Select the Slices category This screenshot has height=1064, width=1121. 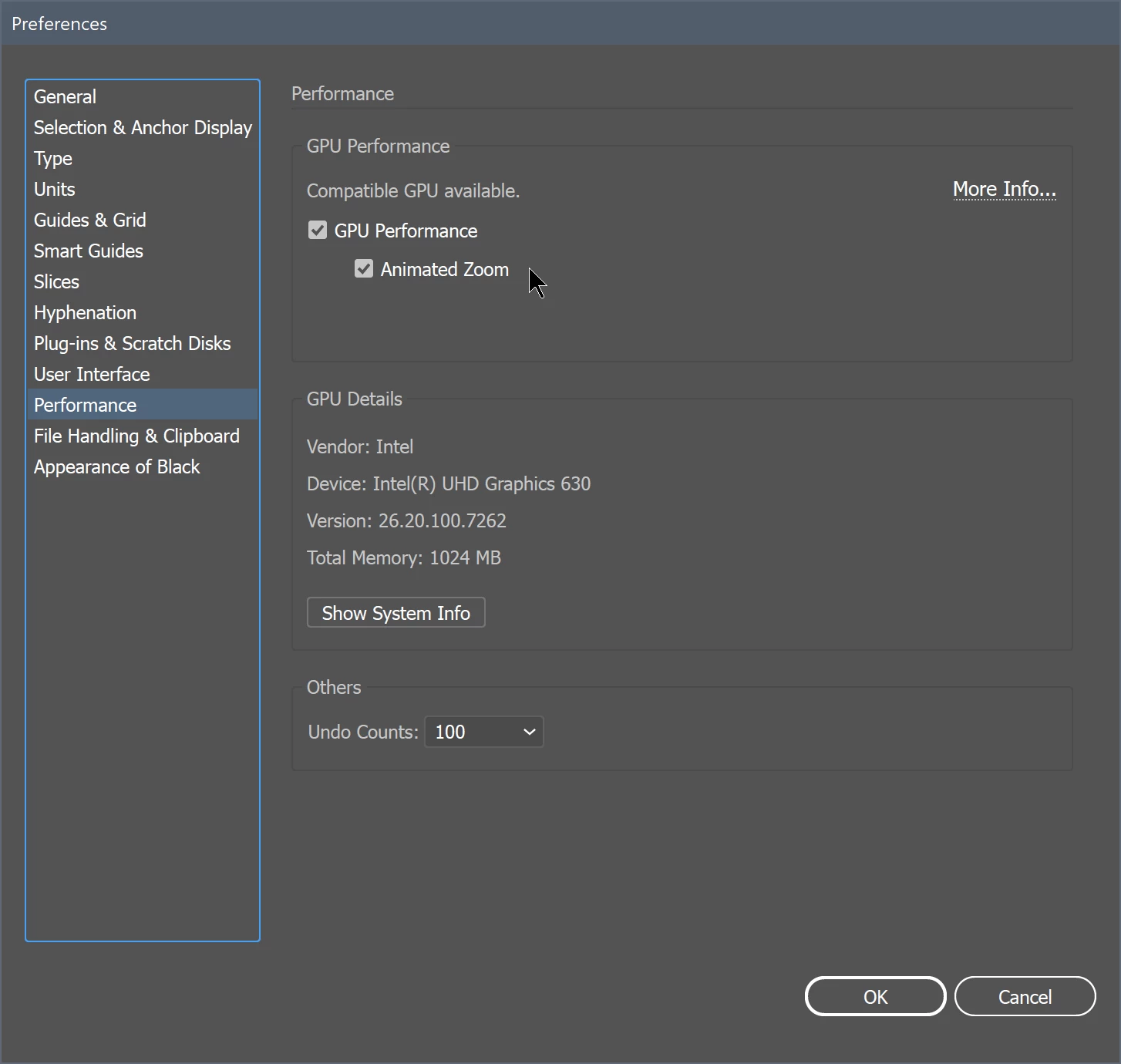[x=143, y=281]
